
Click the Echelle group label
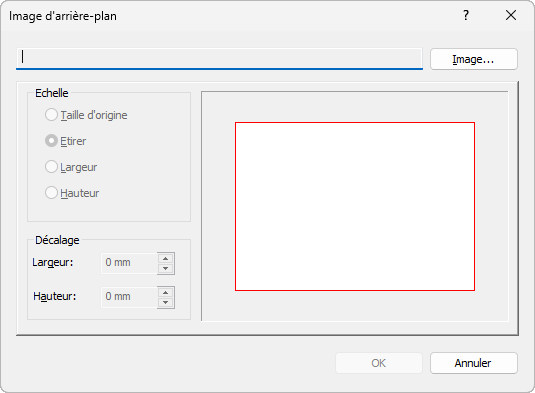click(52, 93)
